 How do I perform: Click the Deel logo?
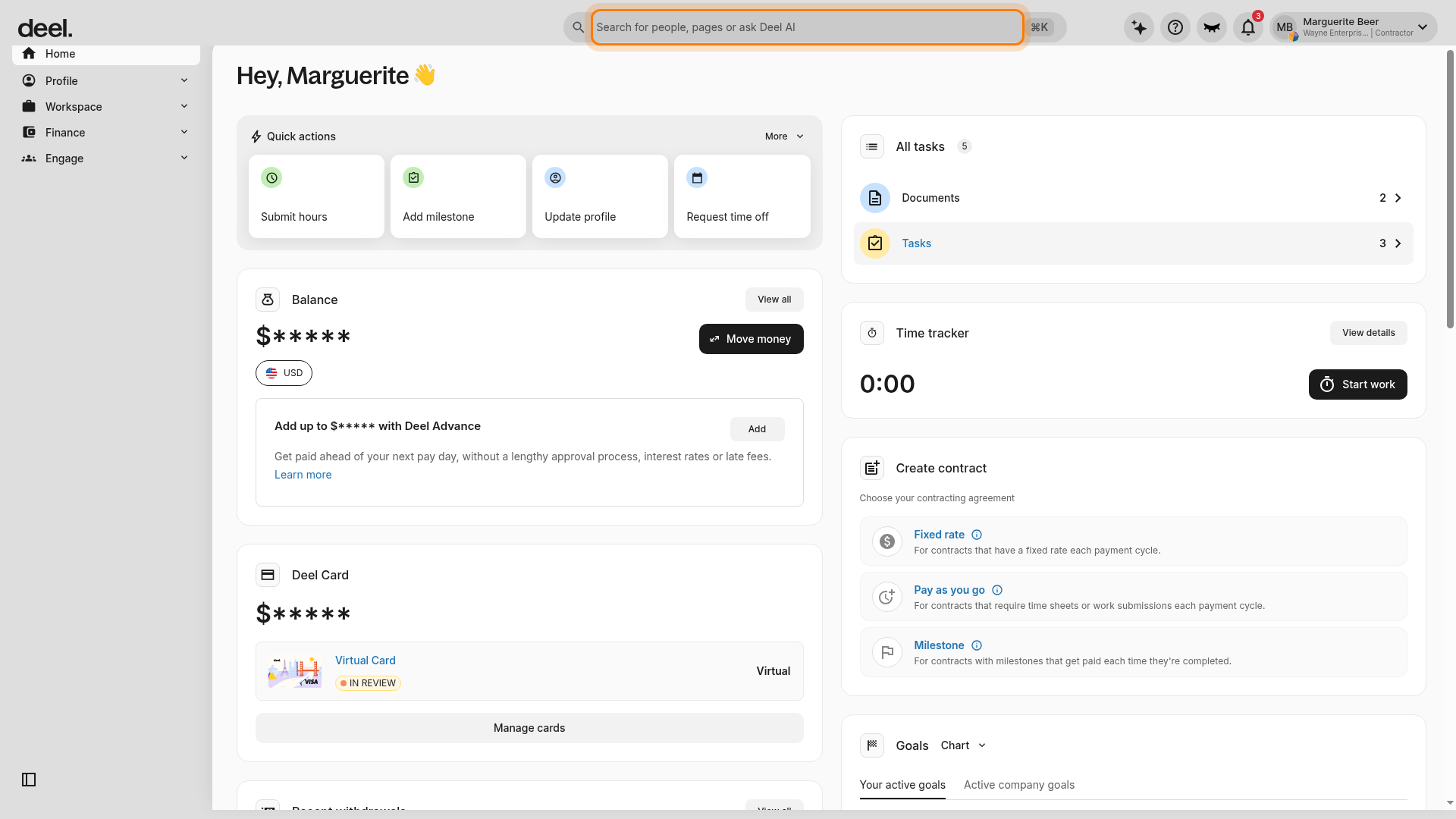pyautogui.click(x=45, y=28)
